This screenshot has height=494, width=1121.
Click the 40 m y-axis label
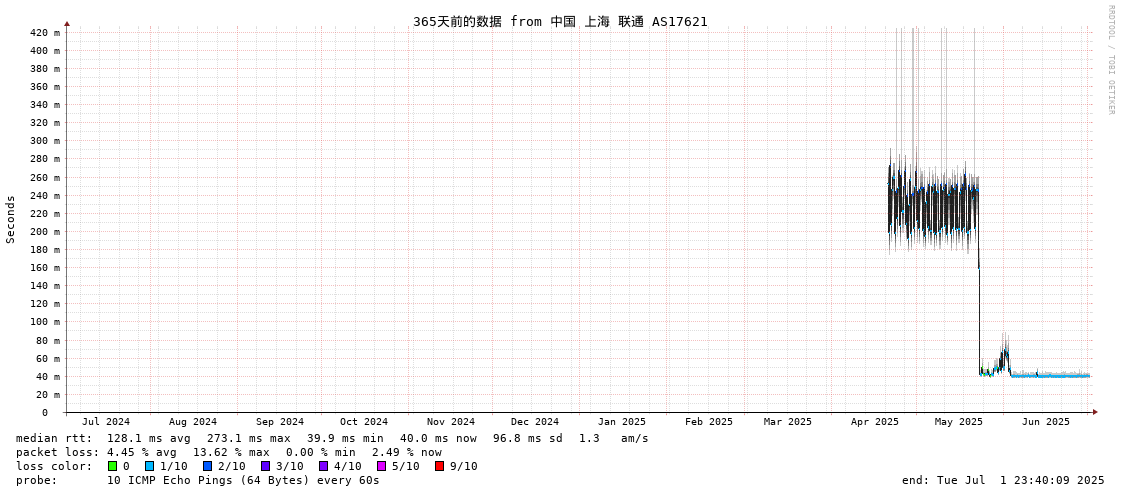[x=47, y=376]
